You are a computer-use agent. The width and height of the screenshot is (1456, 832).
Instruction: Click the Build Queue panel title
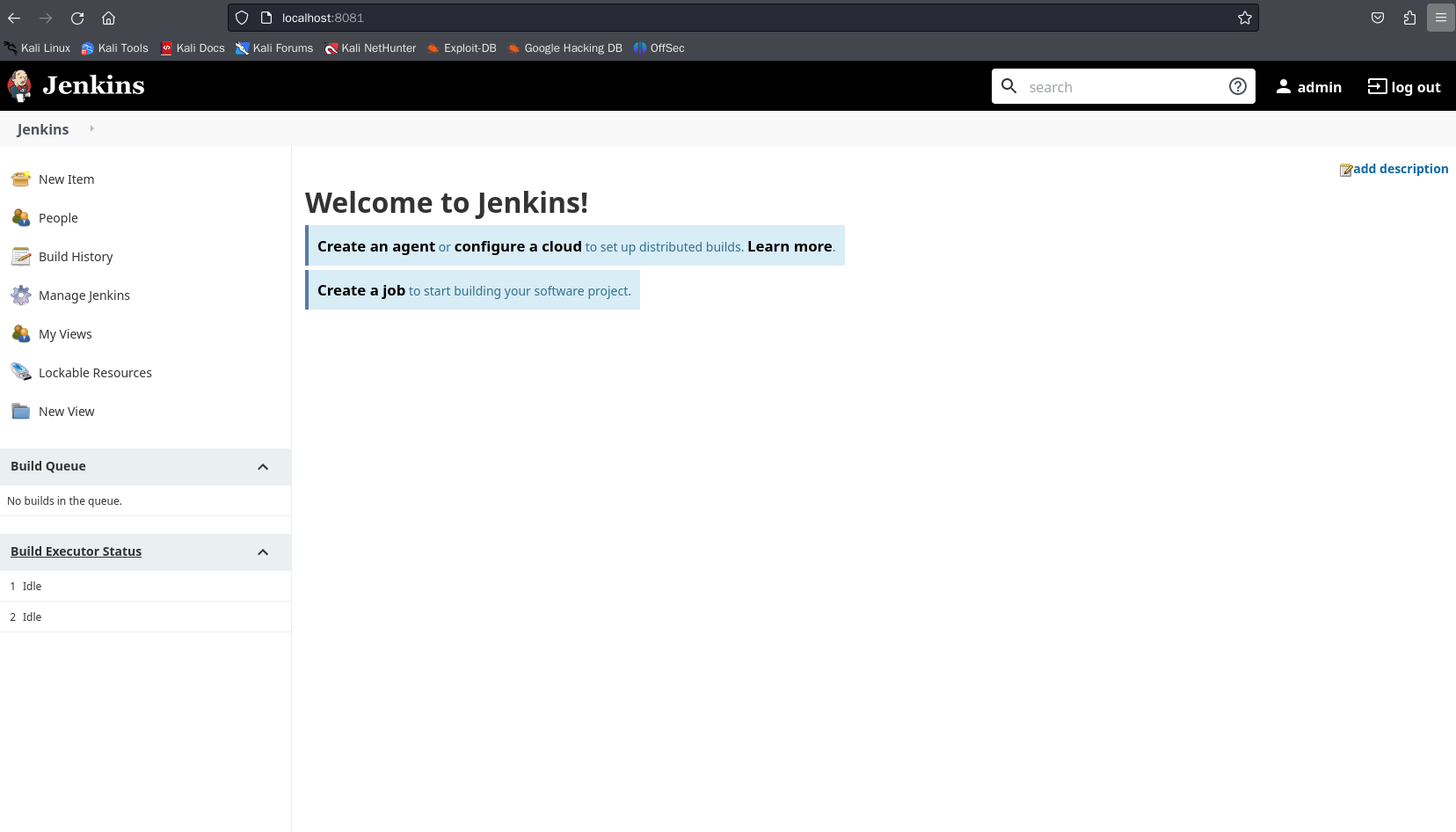point(48,466)
